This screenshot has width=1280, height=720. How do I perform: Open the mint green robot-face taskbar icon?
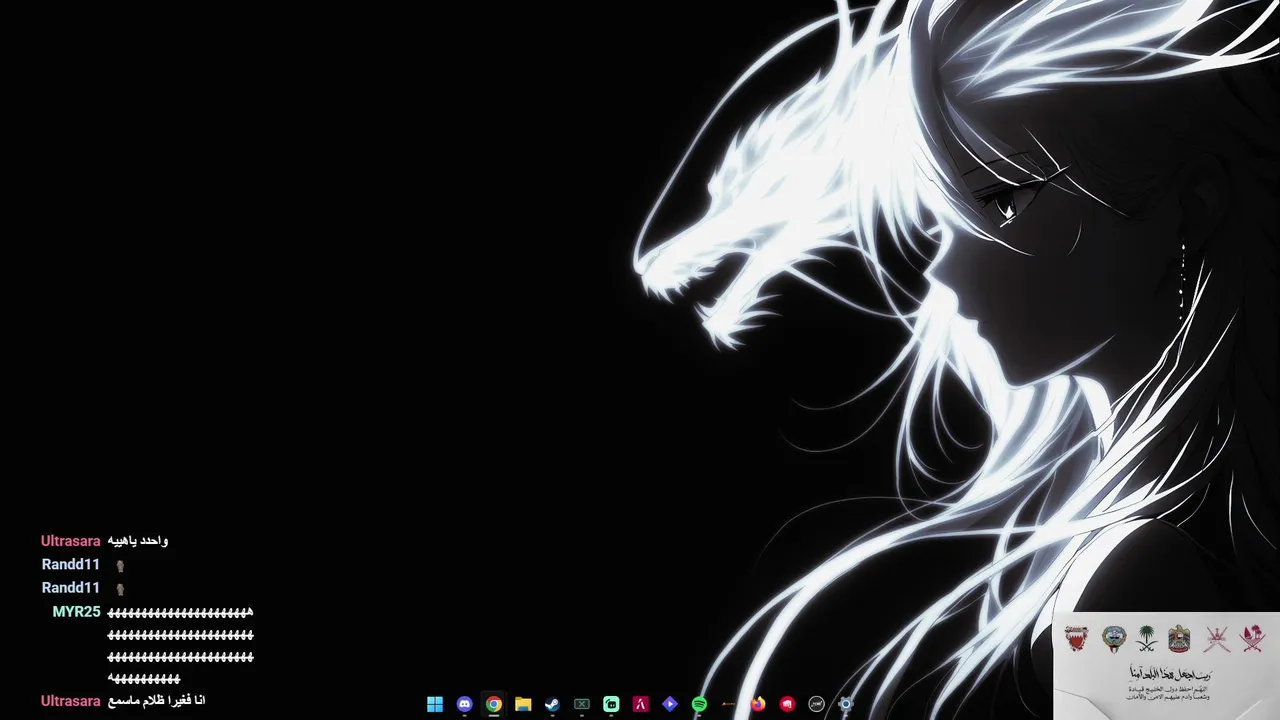point(611,704)
